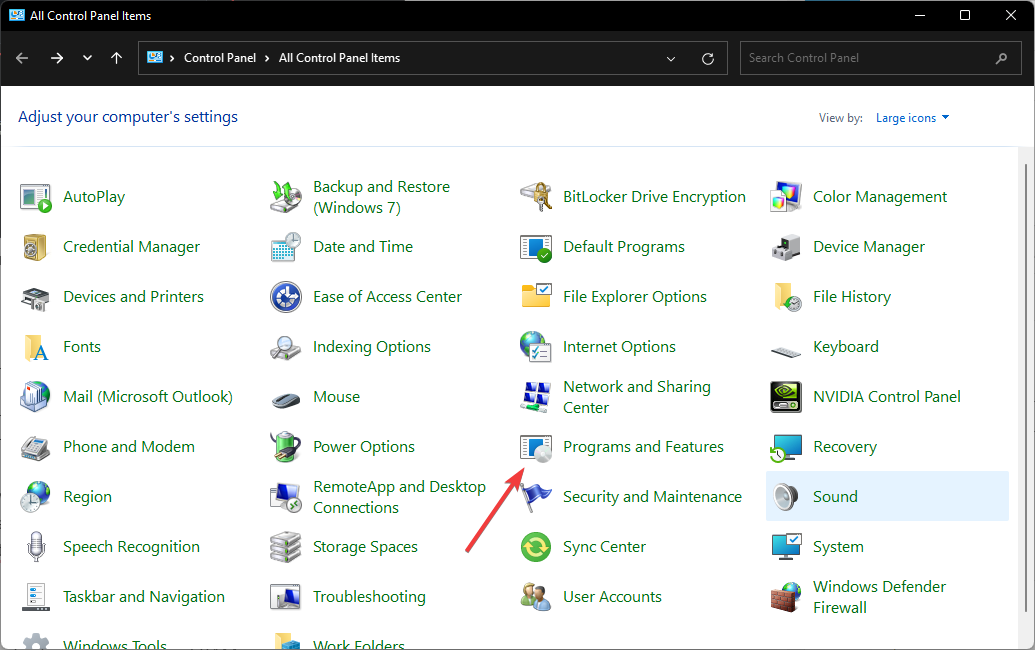Click the Speech Recognition microphone icon
The image size is (1035, 650).
click(x=36, y=547)
